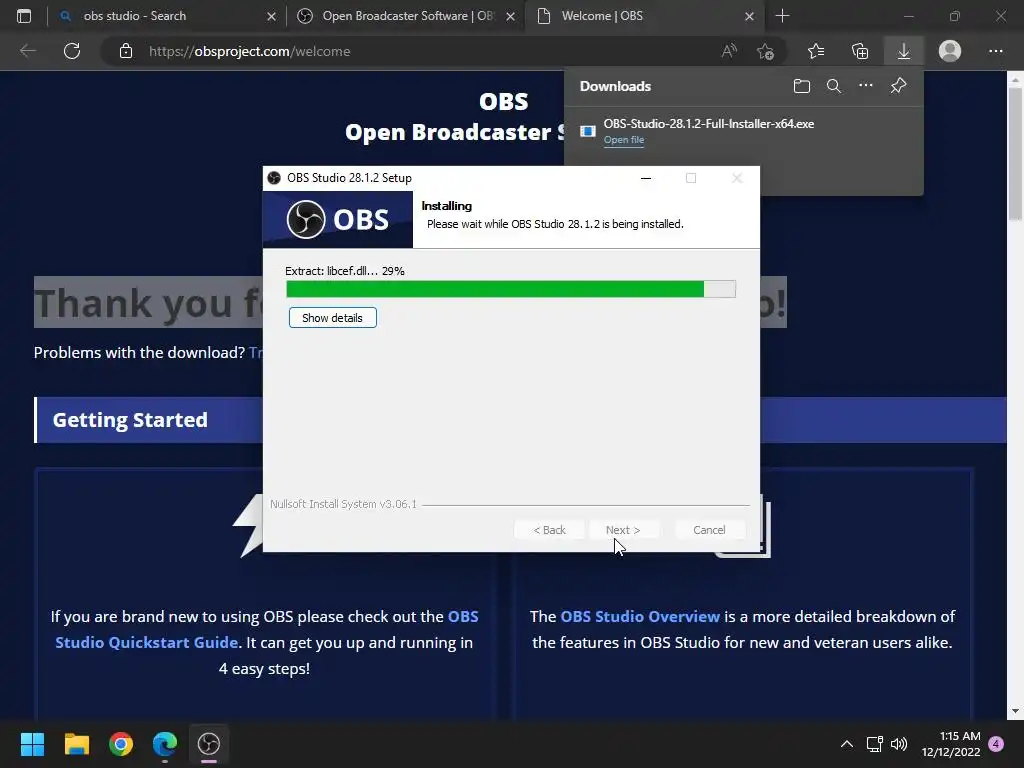Open File Explorer from the taskbar
Viewport: 1024px width, 768px height.
tap(76, 744)
